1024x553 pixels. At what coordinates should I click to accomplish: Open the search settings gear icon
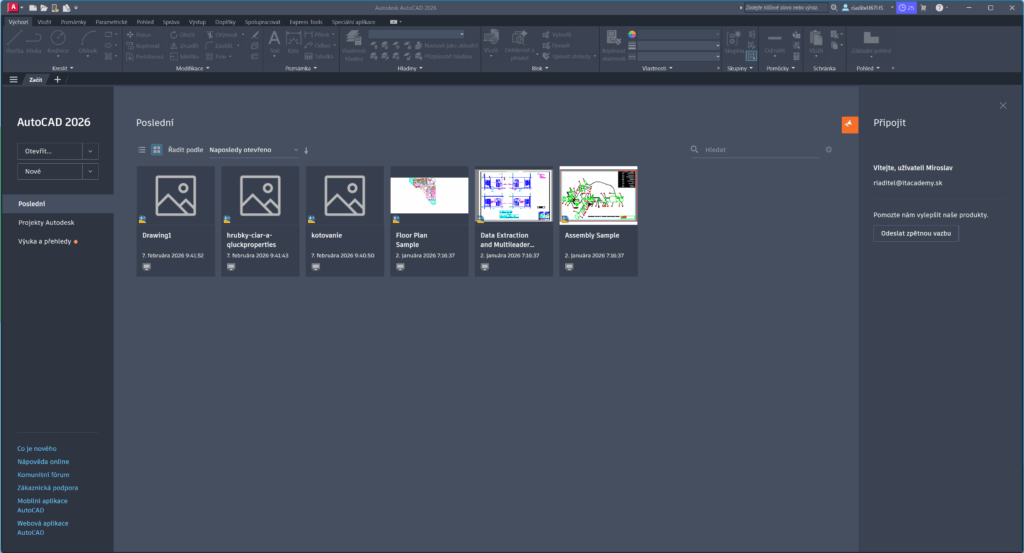pyautogui.click(x=829, y=150)
